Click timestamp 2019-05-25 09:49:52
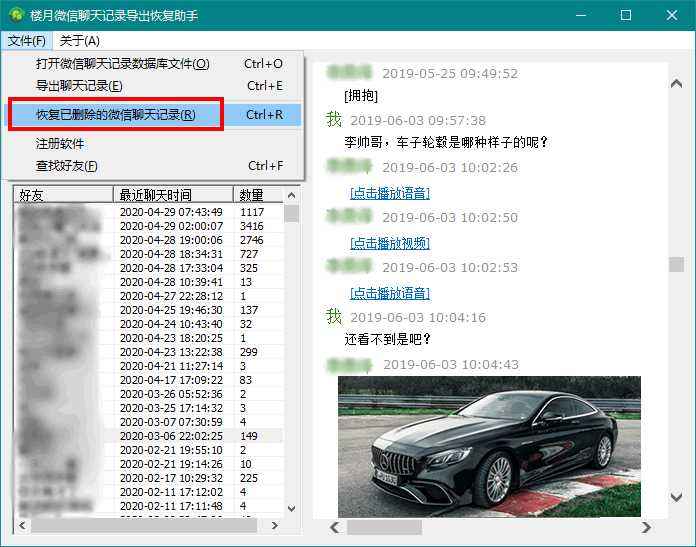 pos(450,73)
